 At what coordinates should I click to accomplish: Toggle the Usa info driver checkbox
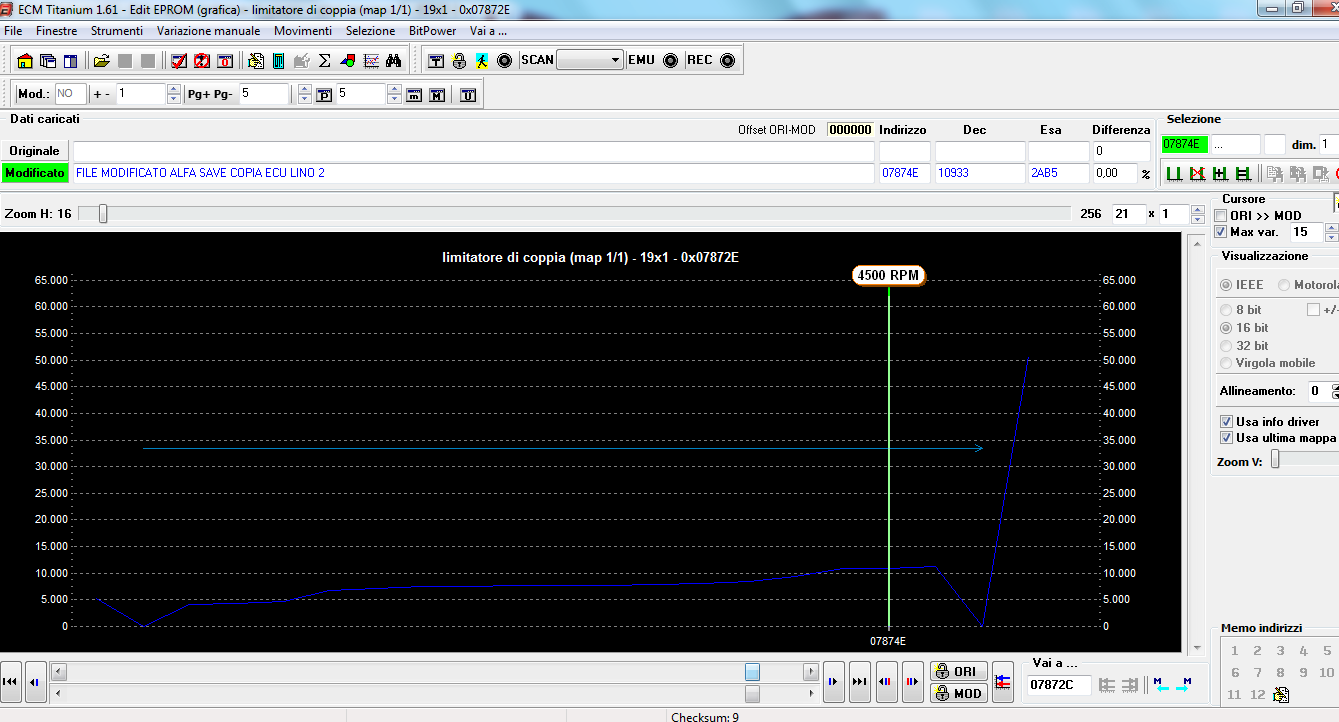coord(1227,422)
